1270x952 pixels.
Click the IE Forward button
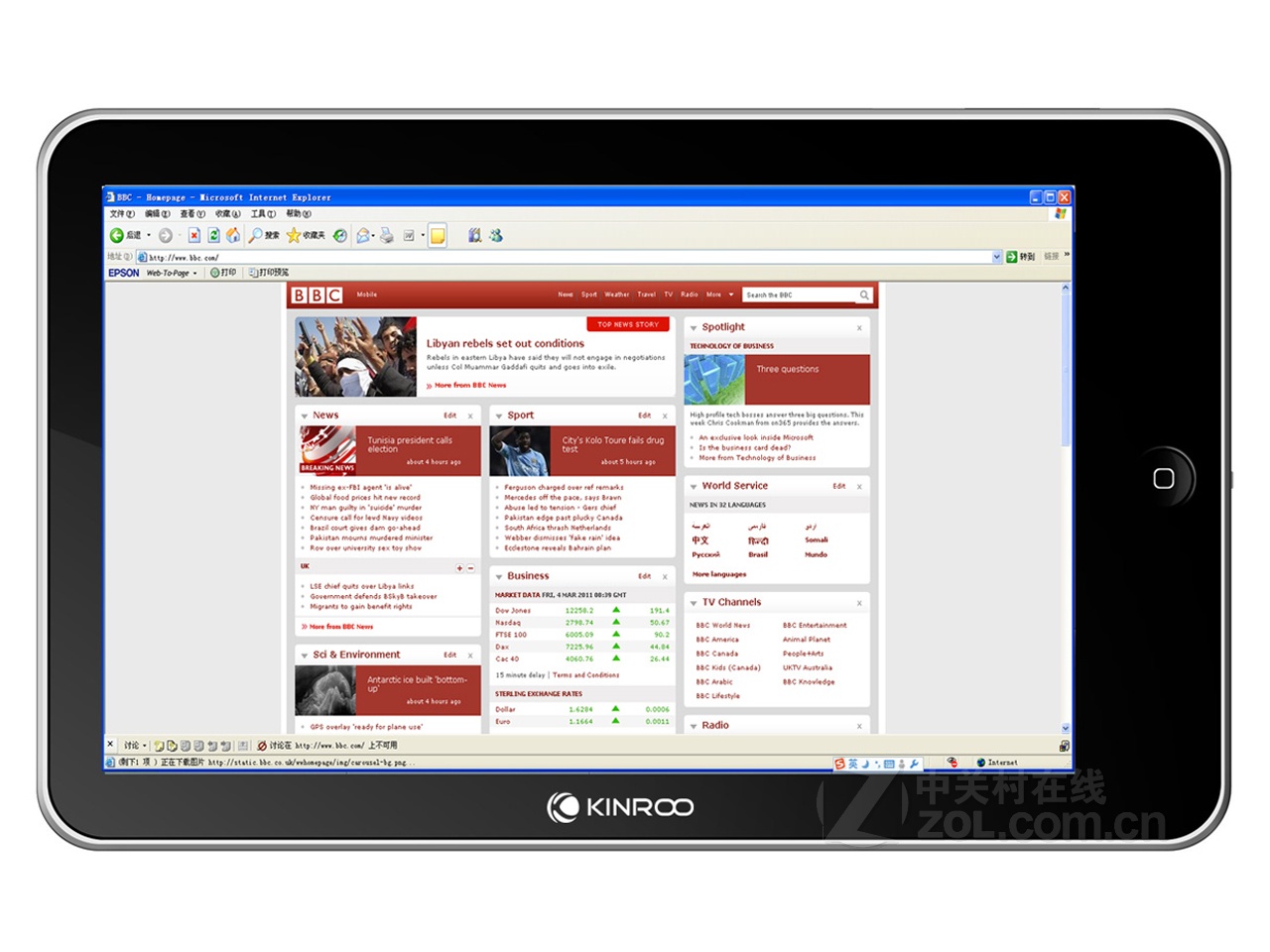165,235
